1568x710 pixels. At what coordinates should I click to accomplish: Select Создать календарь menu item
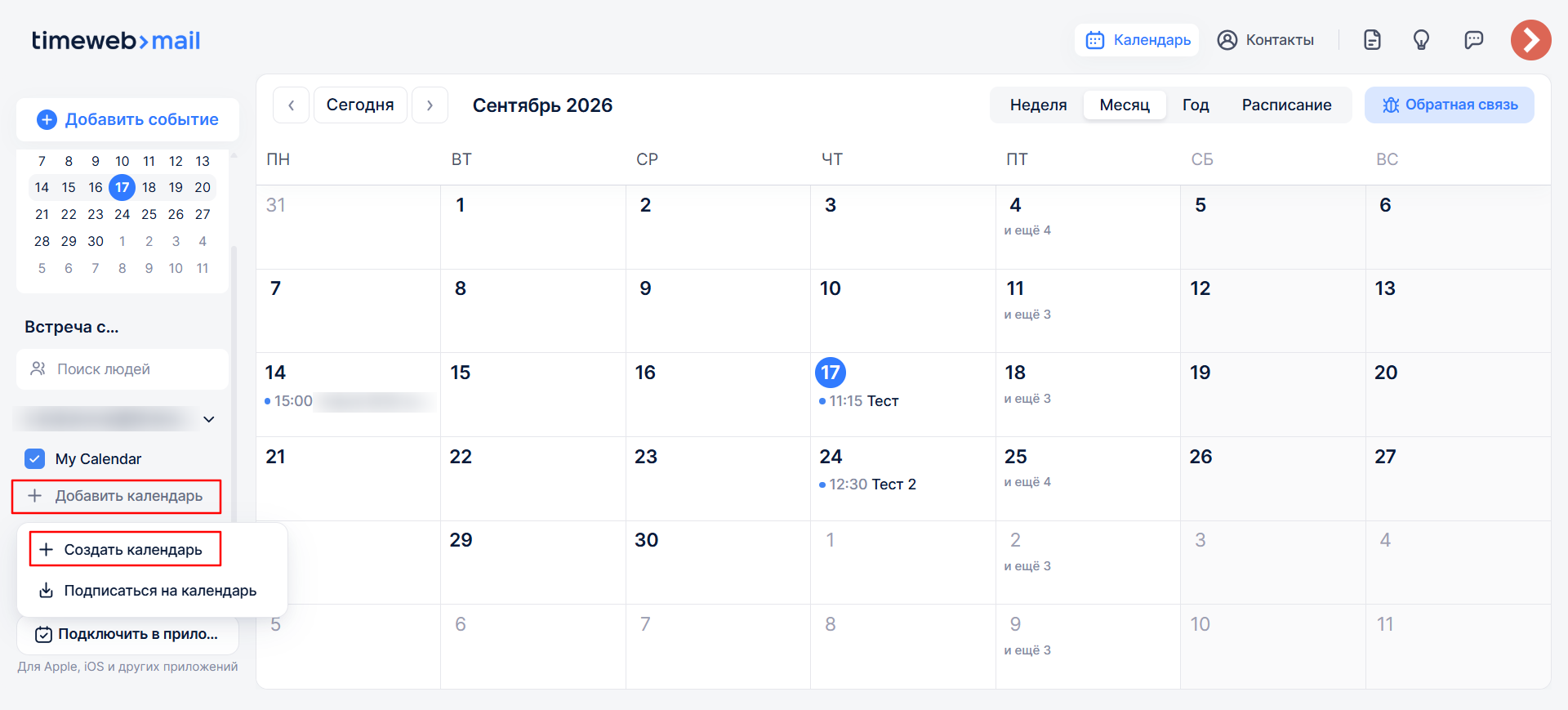coord(125,549)
